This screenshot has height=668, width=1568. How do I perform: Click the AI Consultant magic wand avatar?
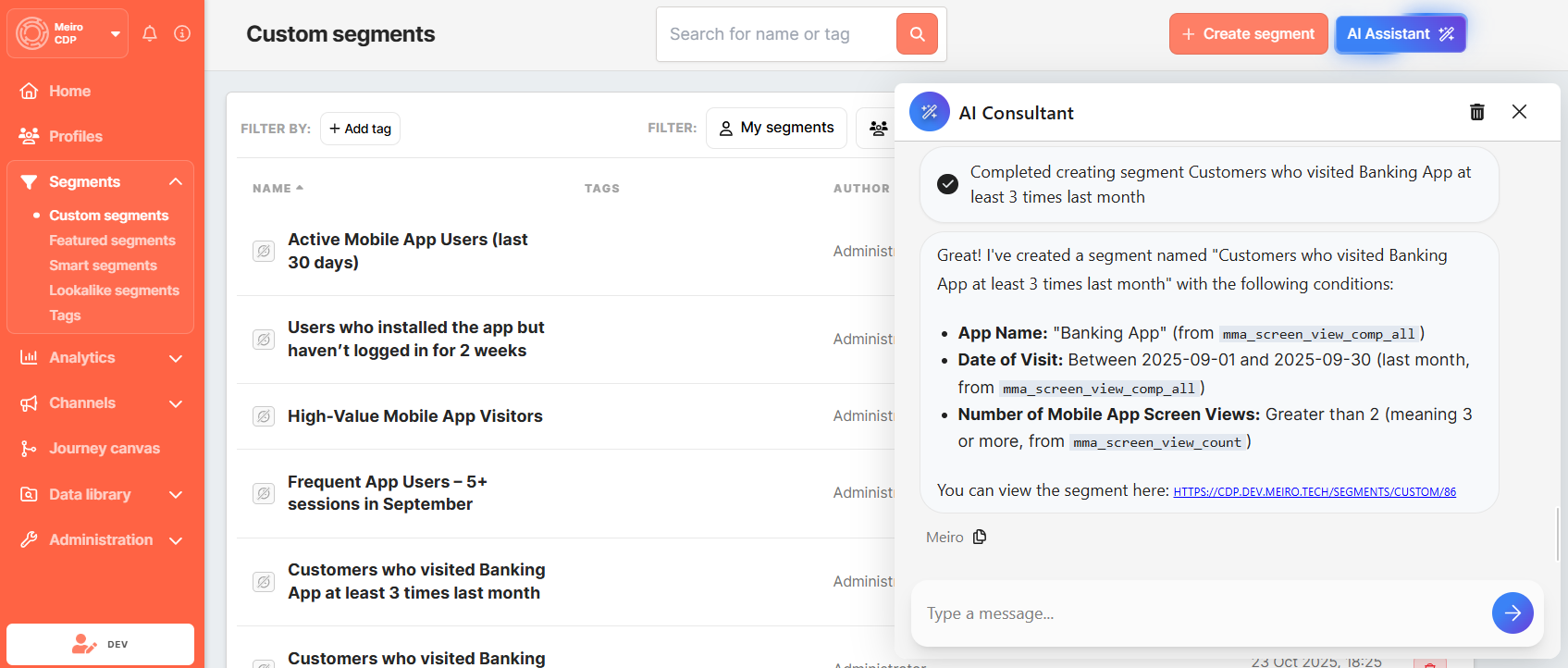[929, 112]
